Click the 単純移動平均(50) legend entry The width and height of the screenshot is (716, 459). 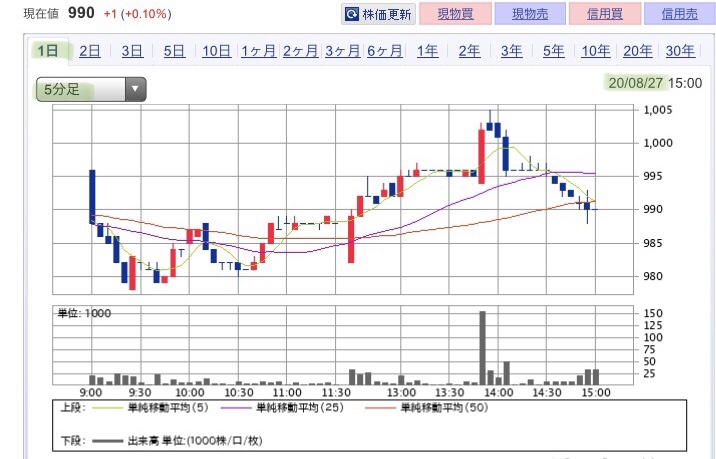pos(426,407)
